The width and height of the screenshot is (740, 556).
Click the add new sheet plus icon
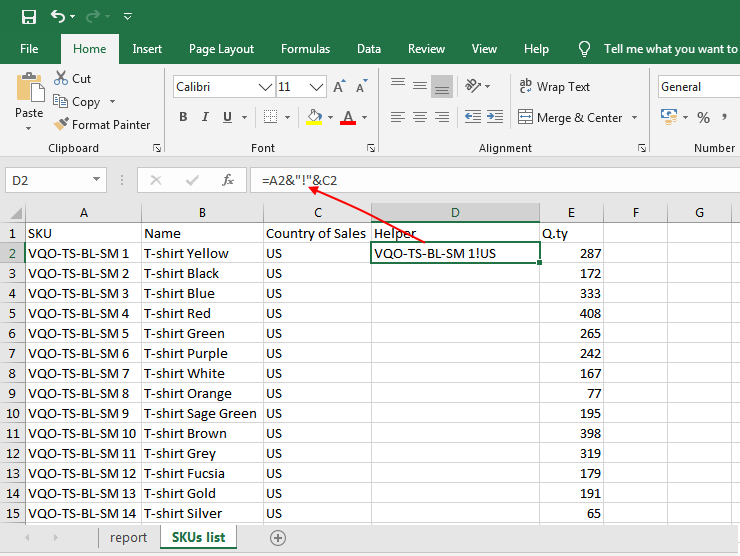pos(278,538)
